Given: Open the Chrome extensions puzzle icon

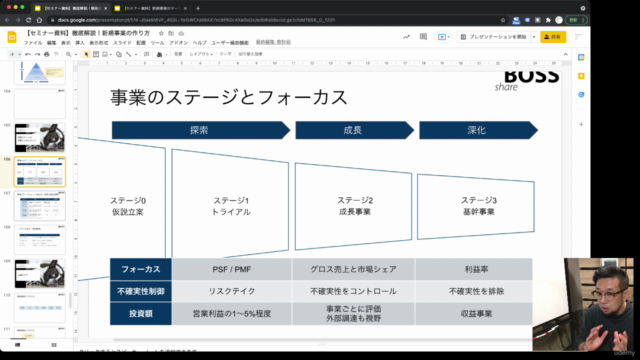Looking at the screenshot, I should coord(548,20).
